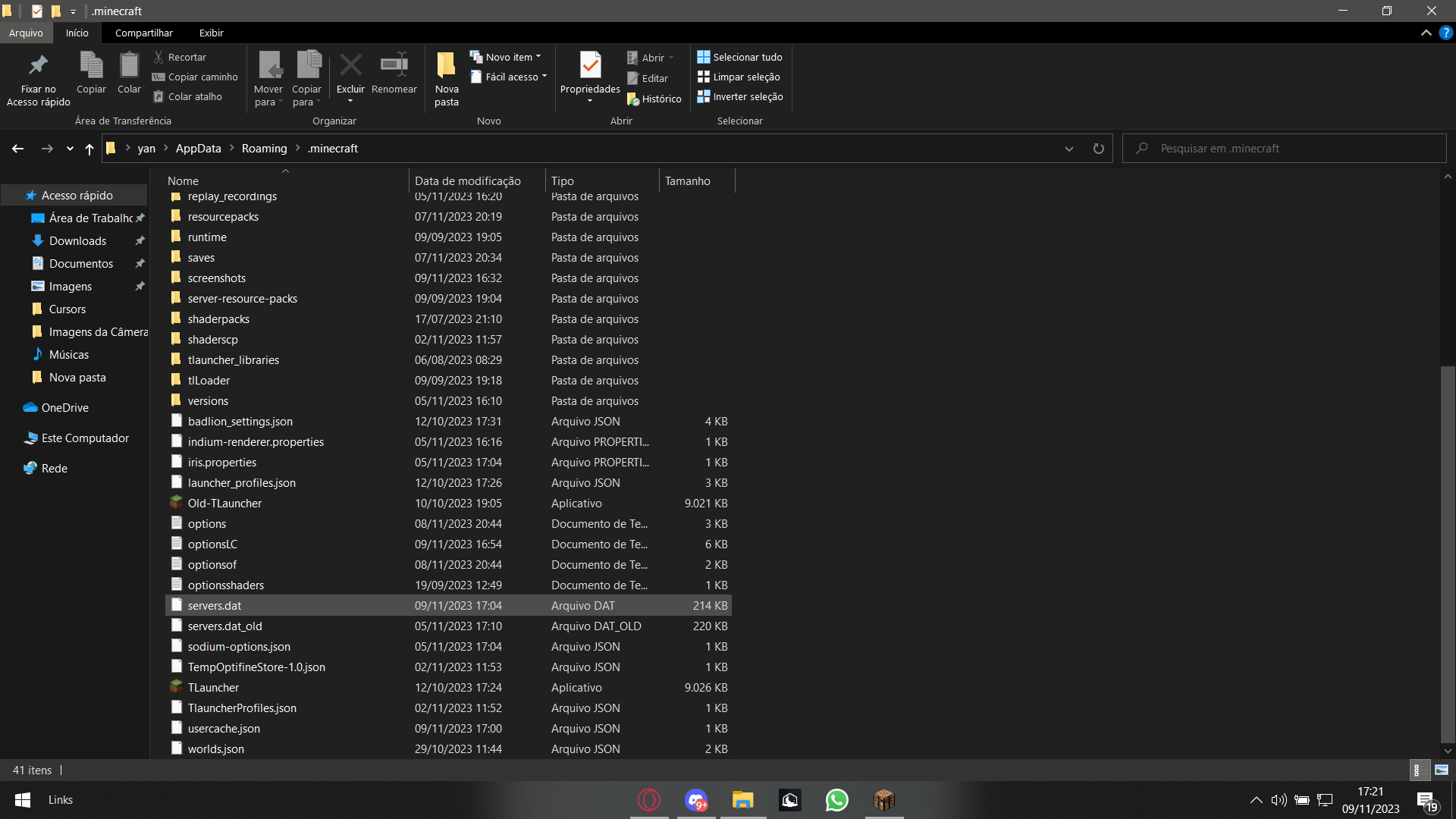The height and width of the screenshot is (819, 1456).
Task: Click the Copiar ribbon icon
Action: (91, 74)
